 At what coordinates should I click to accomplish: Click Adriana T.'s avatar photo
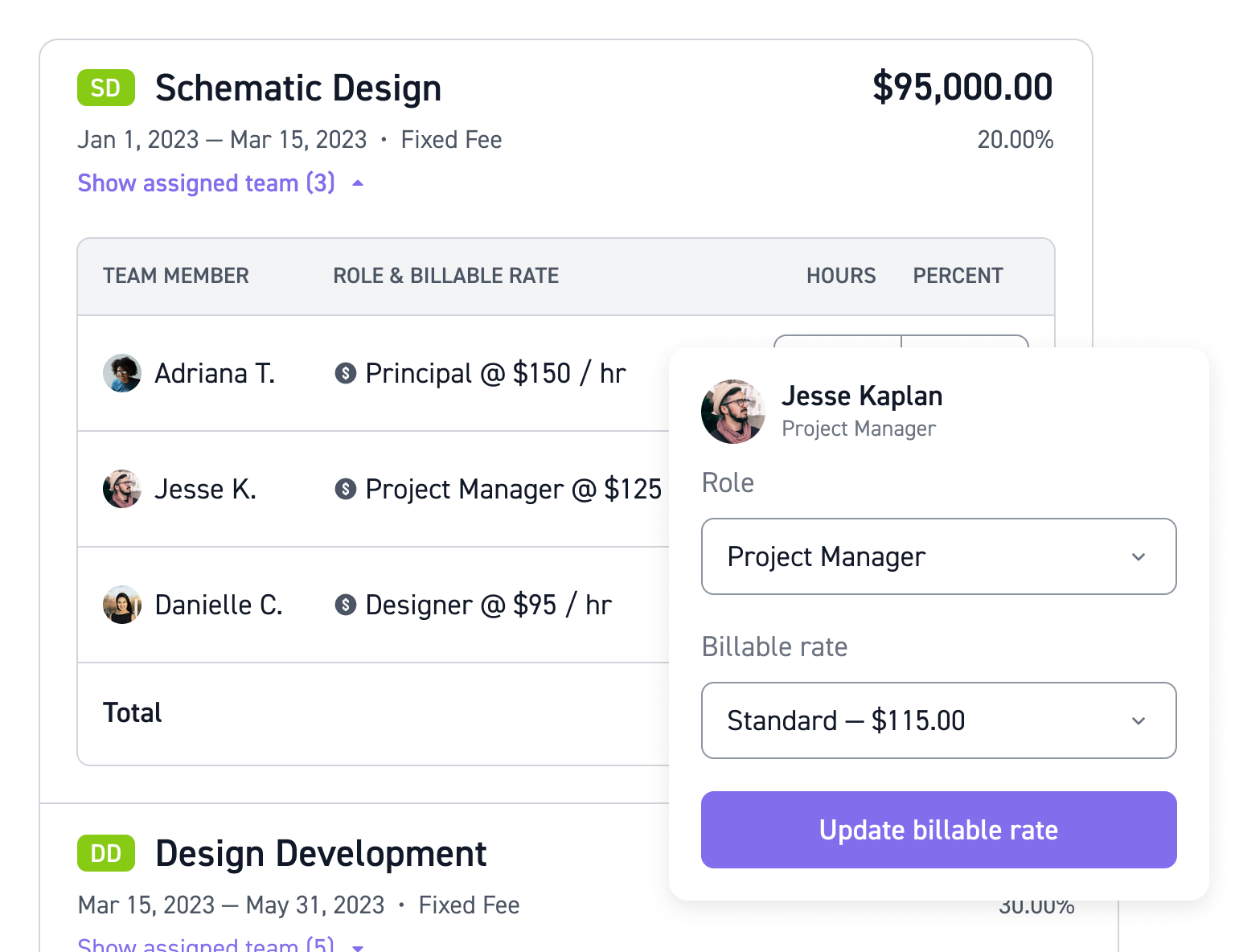point(122,373)
